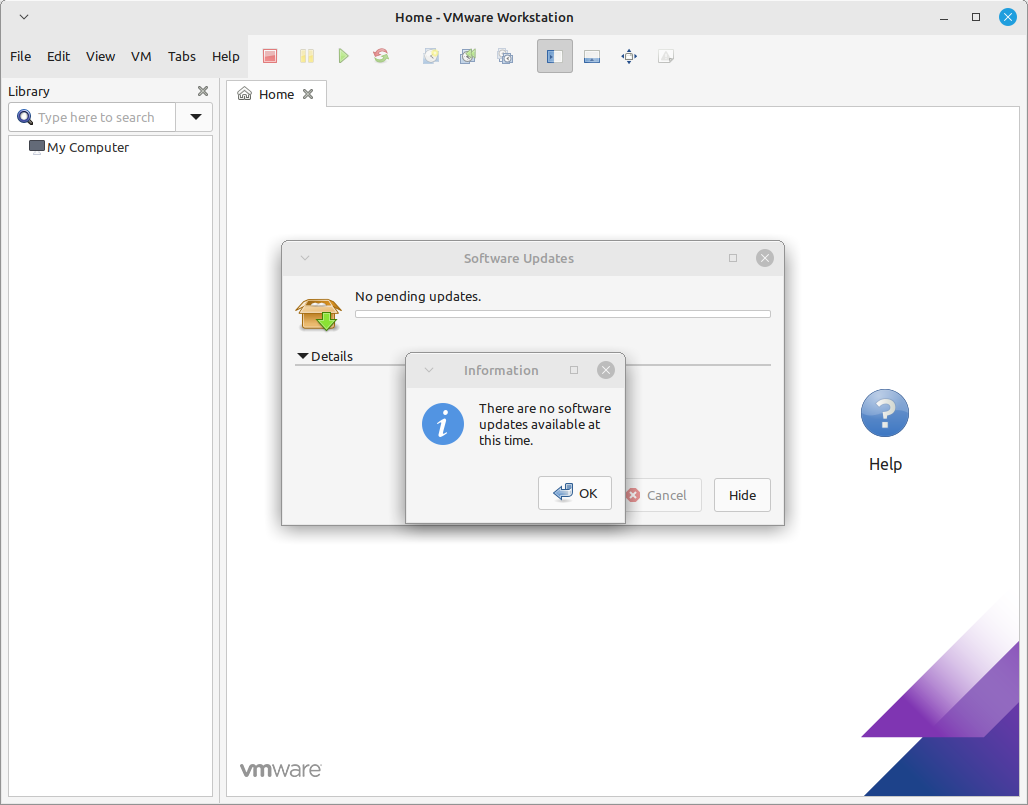This screenshot has height=805, width=1028.
Task: Close the Information dialog
Action: pyautogui.click(x=606, y=370)
